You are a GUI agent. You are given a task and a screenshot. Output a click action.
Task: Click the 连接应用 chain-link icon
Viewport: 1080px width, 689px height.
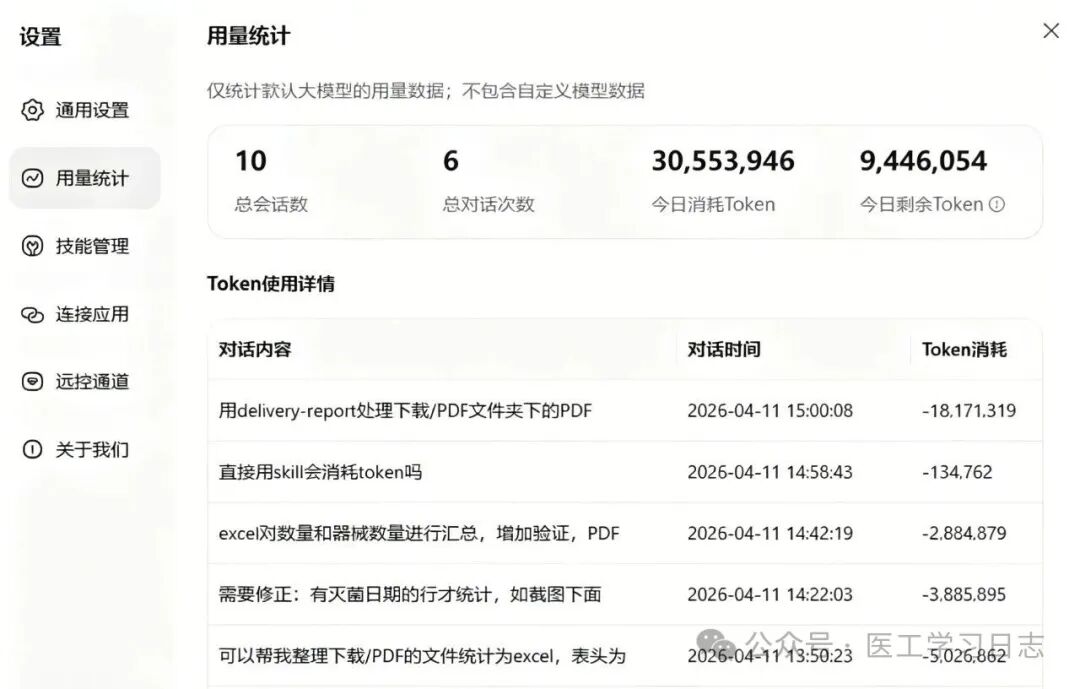[x=33, y=314]
